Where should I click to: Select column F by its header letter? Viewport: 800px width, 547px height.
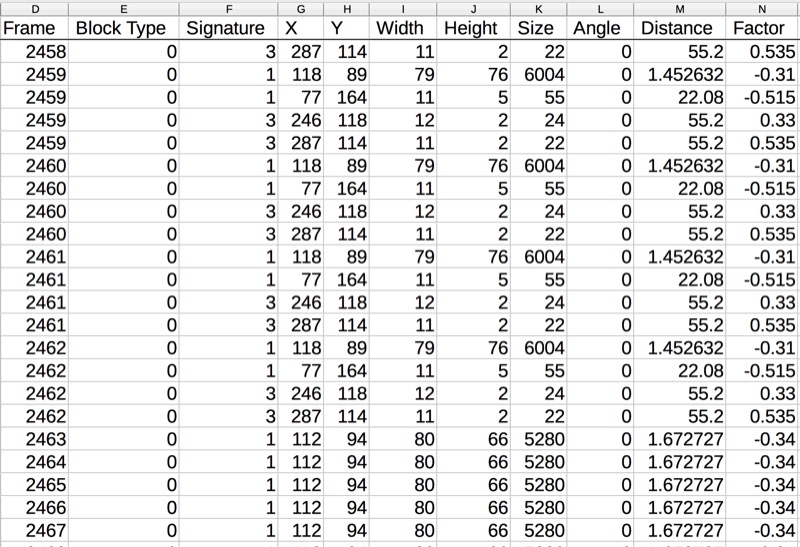point(229,9)
